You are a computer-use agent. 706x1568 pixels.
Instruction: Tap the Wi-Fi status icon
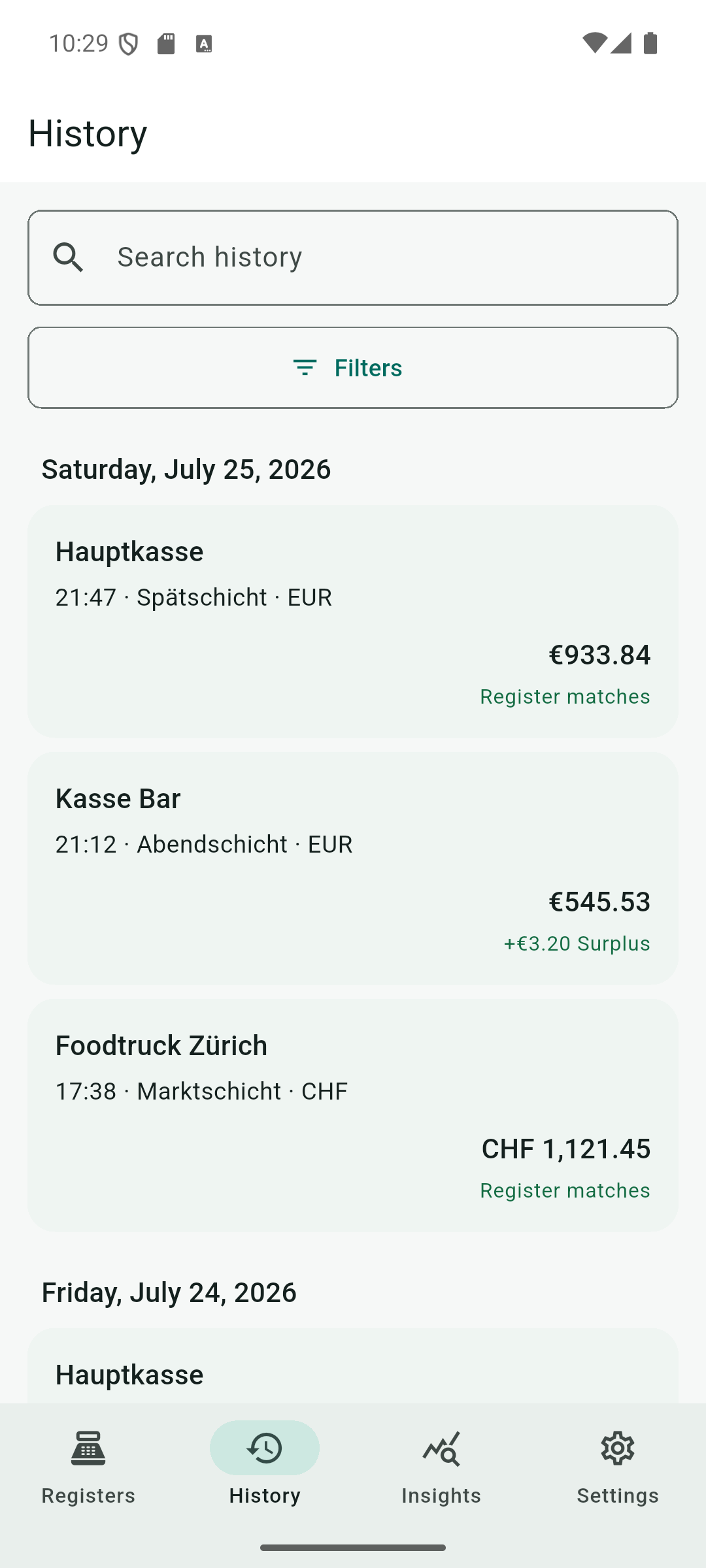click(594, 43)
